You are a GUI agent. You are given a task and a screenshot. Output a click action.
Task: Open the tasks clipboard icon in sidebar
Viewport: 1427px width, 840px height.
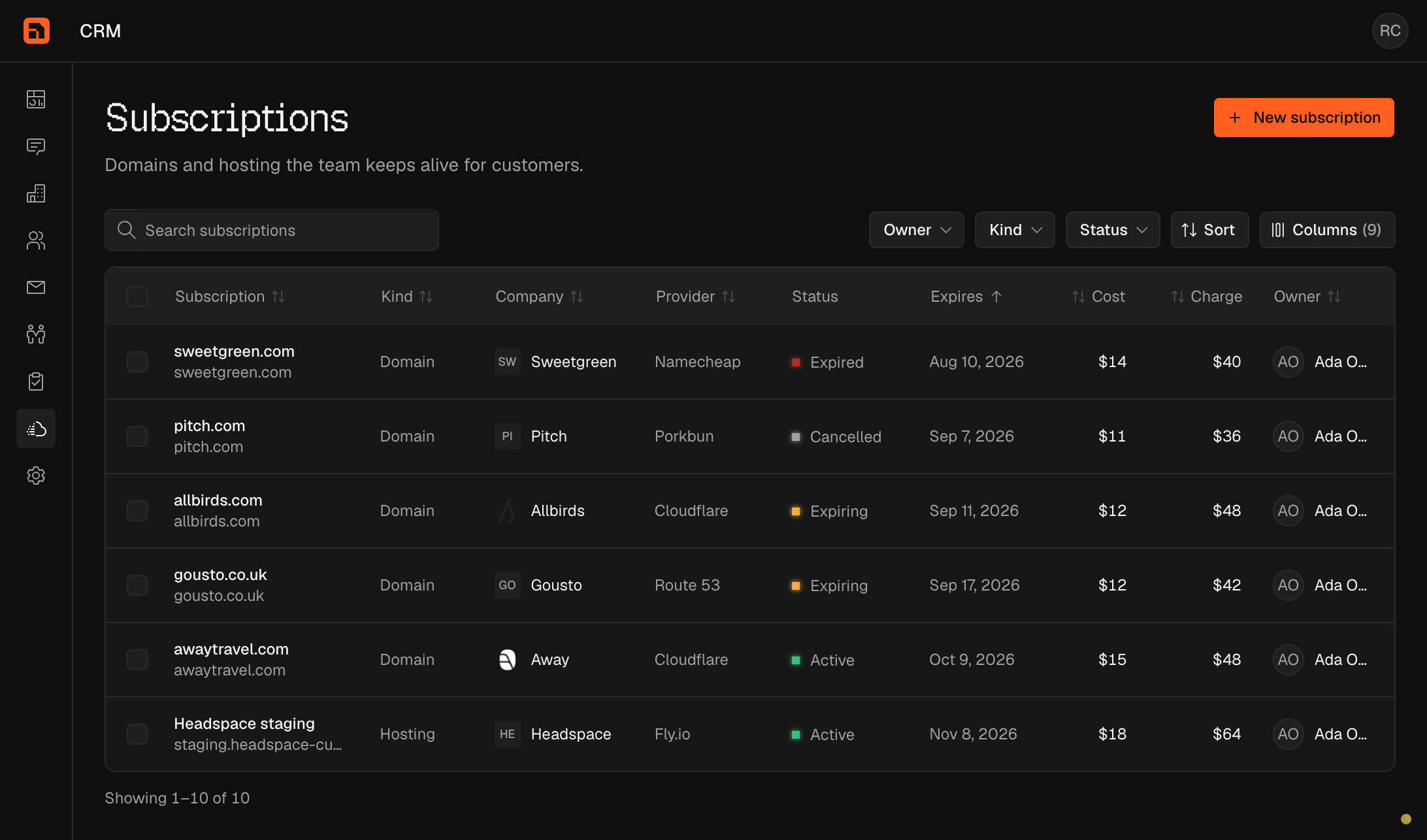coord(36,381)
